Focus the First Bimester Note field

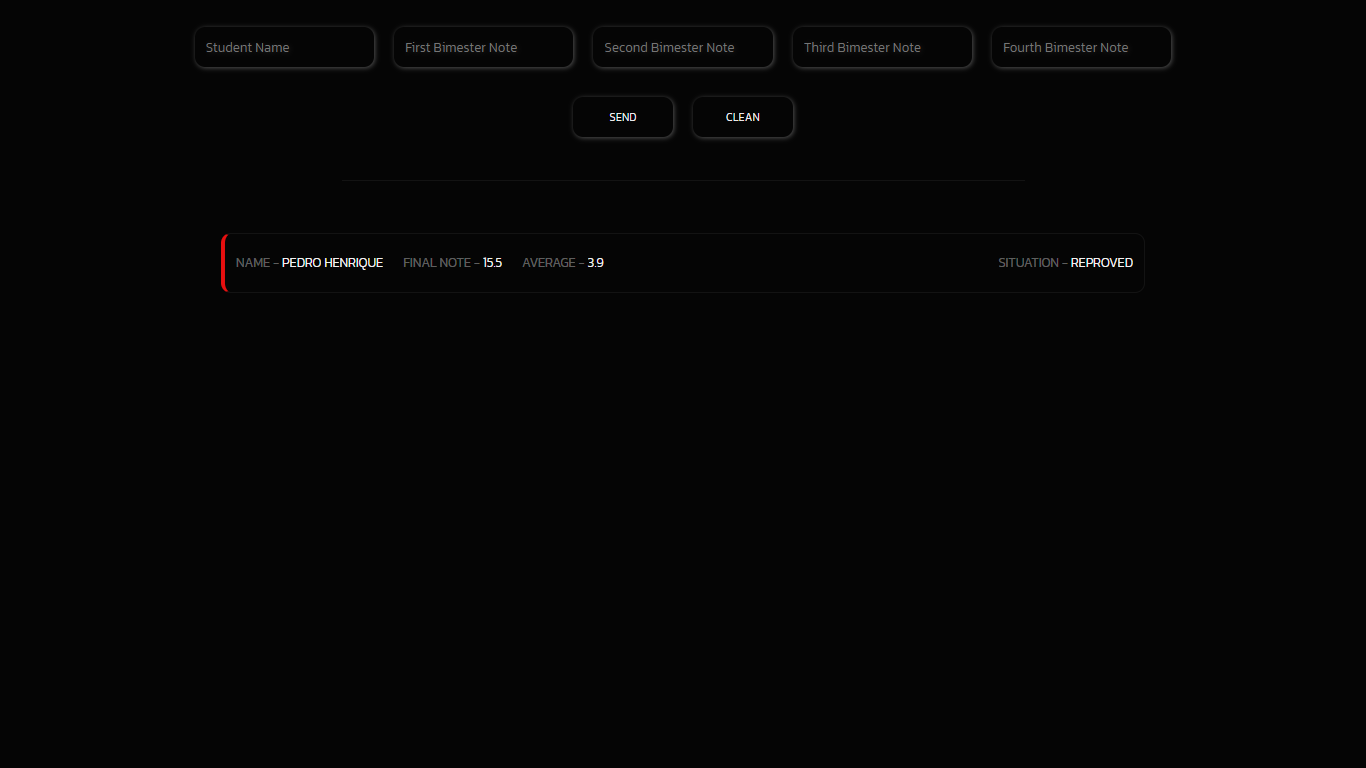(x=483, y=47)
